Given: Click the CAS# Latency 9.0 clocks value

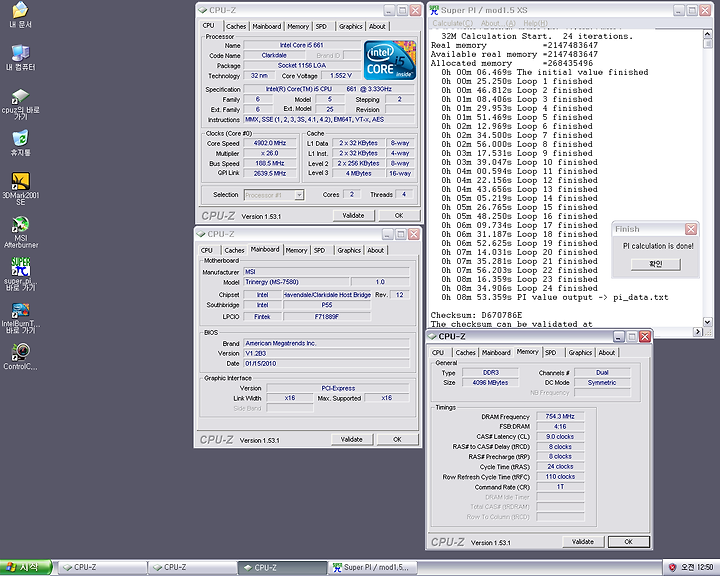Looking at the screenshot, I should pyautogui.click(x=560, y=436).
